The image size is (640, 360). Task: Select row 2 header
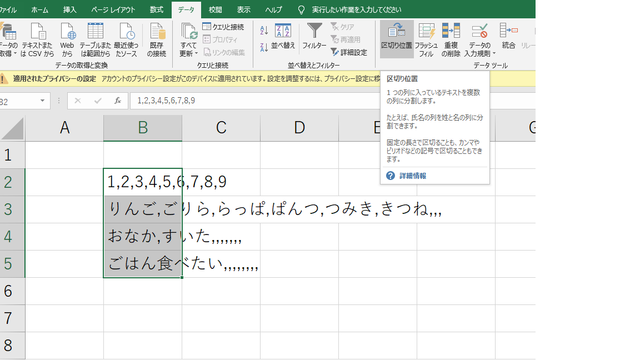tap(12, 182)
